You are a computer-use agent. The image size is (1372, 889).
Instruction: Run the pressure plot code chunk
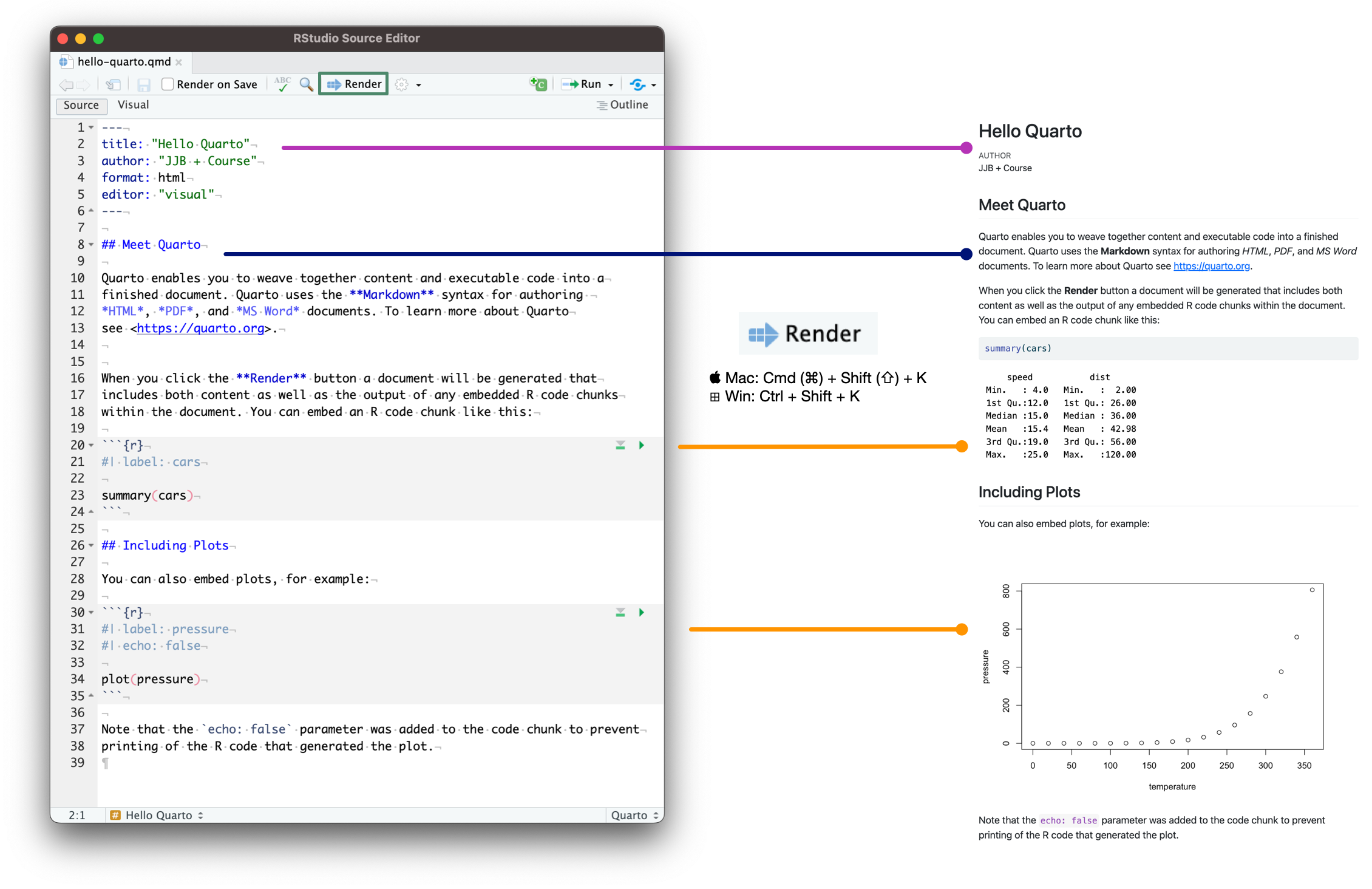point(642,612)
